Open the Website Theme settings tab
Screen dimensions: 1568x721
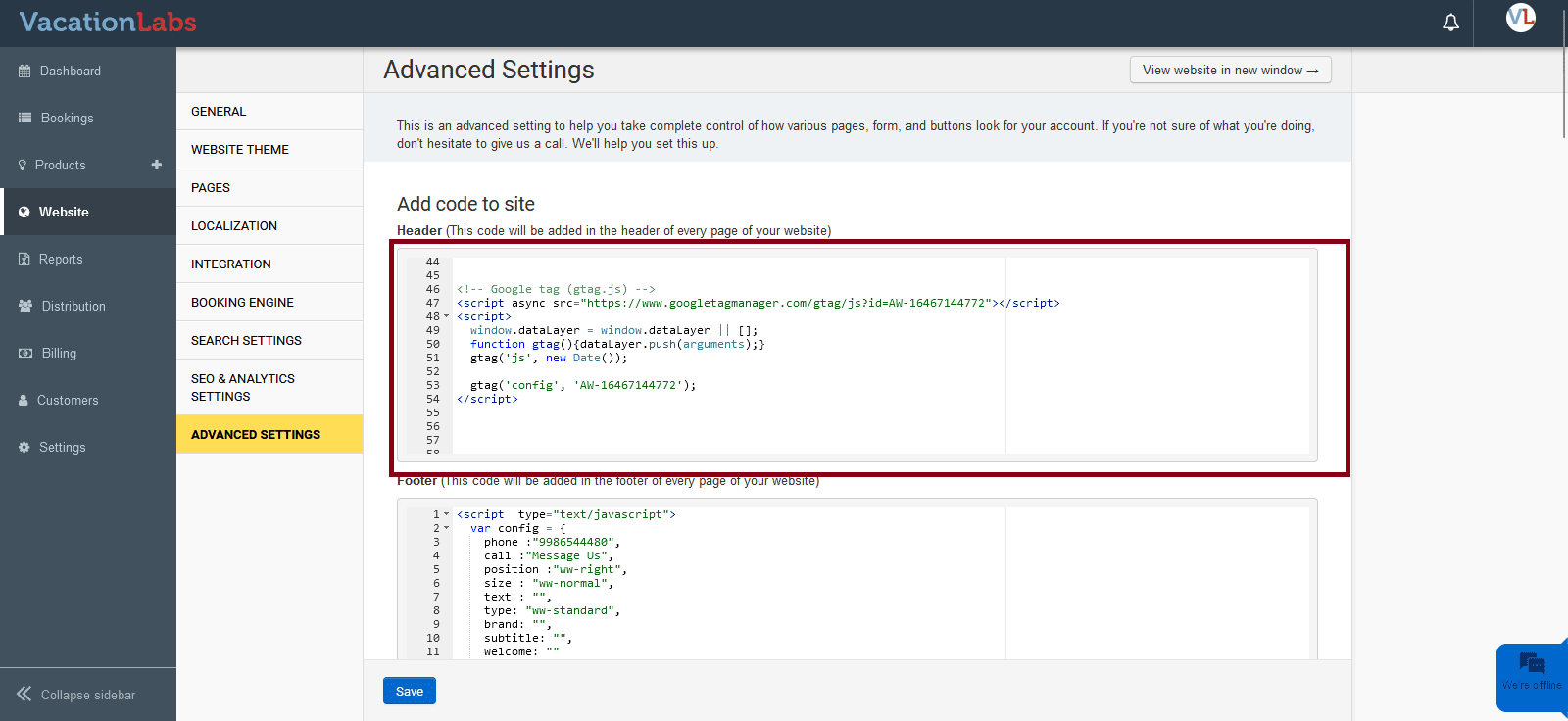coord(240,150)
